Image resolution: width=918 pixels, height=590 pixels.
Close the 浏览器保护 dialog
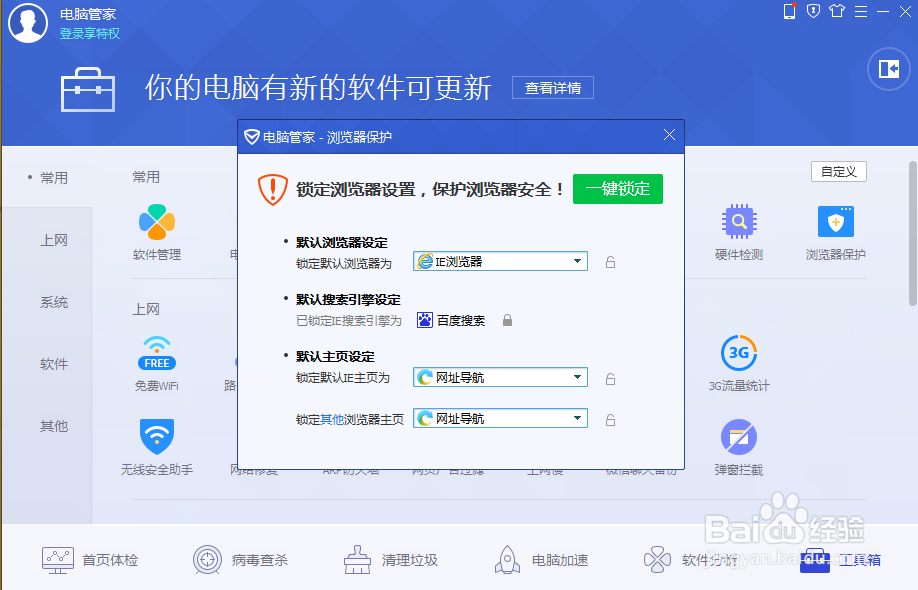[669, 135]
